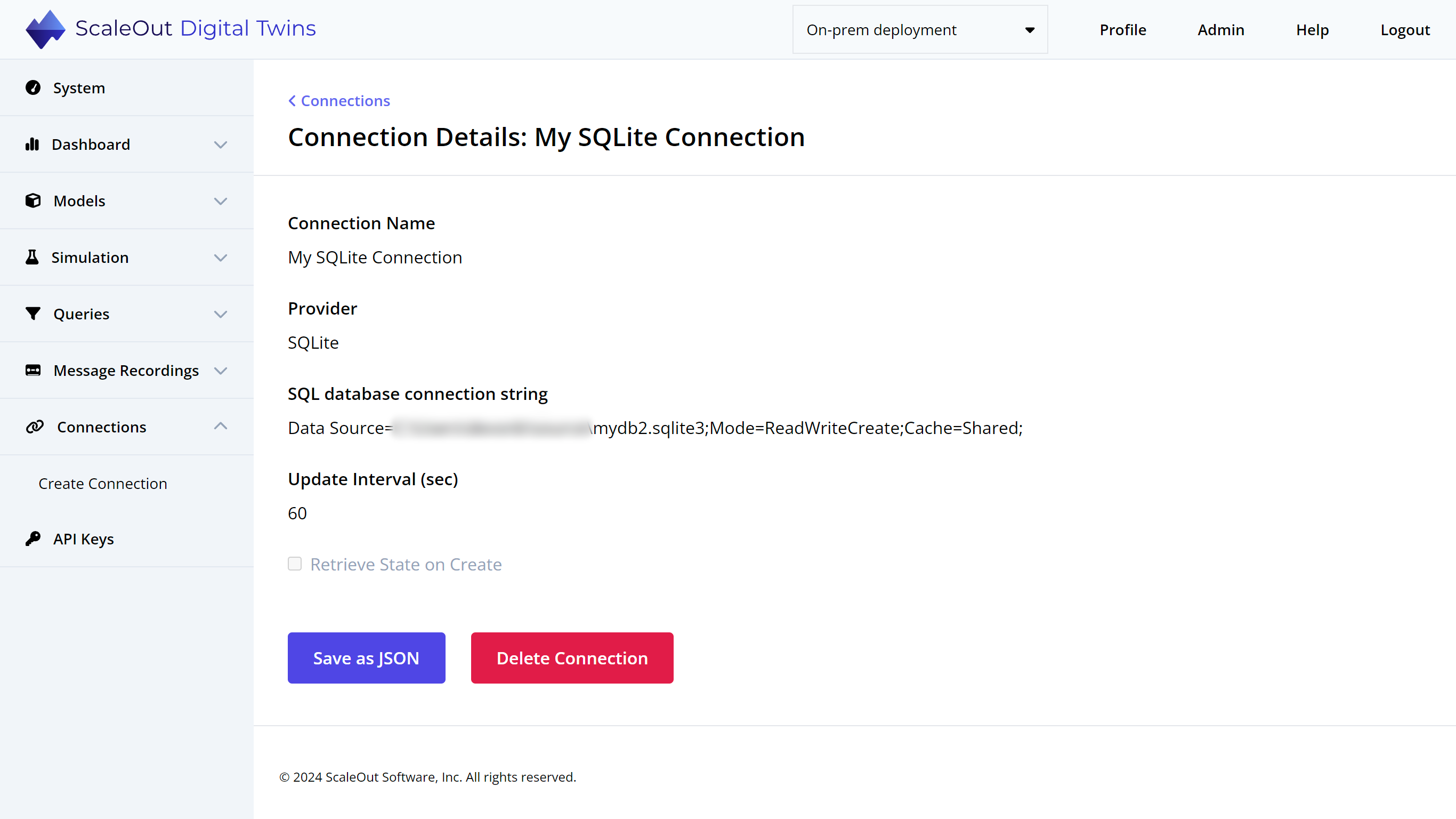Click the Queries funnel icon
The height and width of the screenshot is (819, 1456).
click(x=33, y=314)
